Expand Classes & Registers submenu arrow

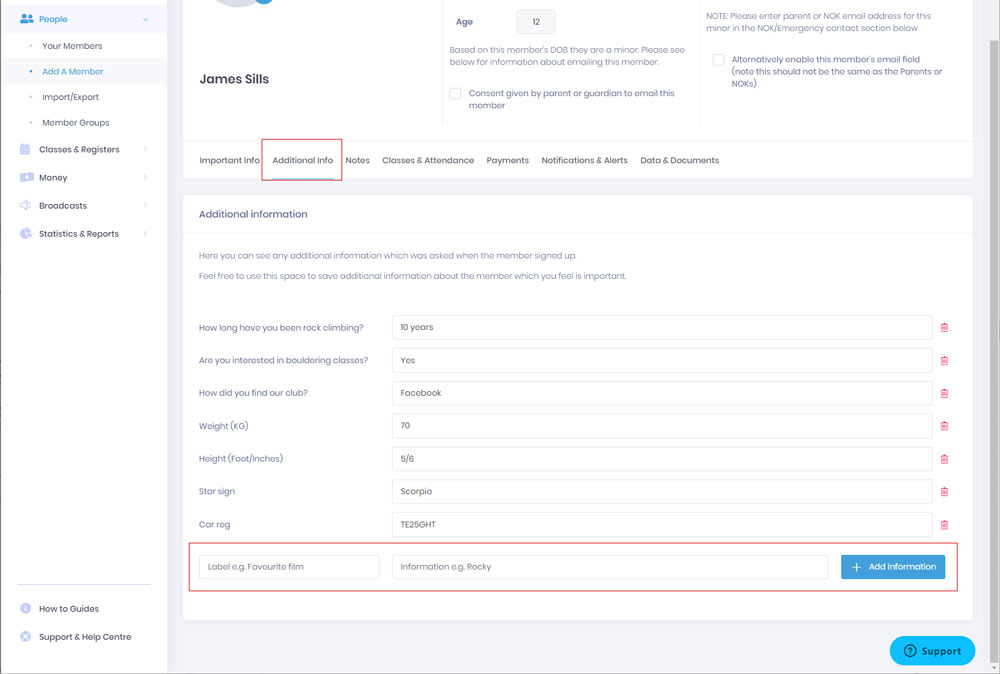(146, 150)
